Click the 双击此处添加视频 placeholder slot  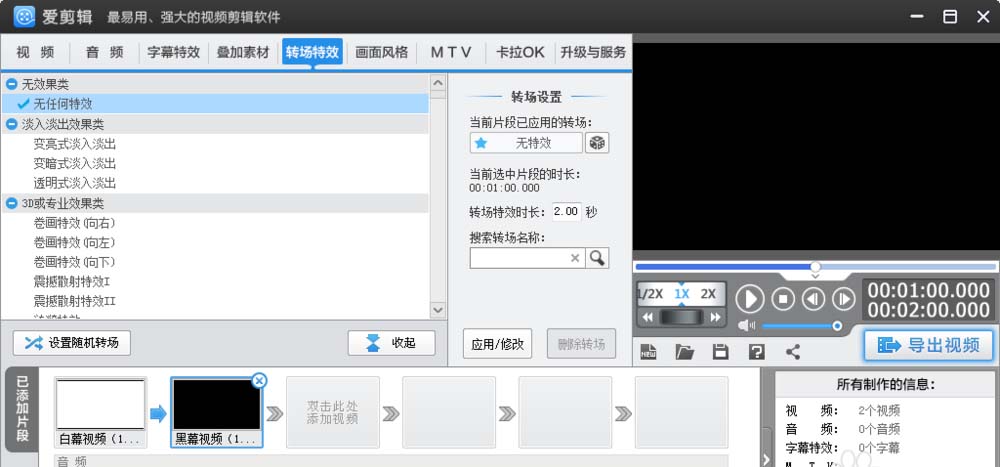(332, 412)
